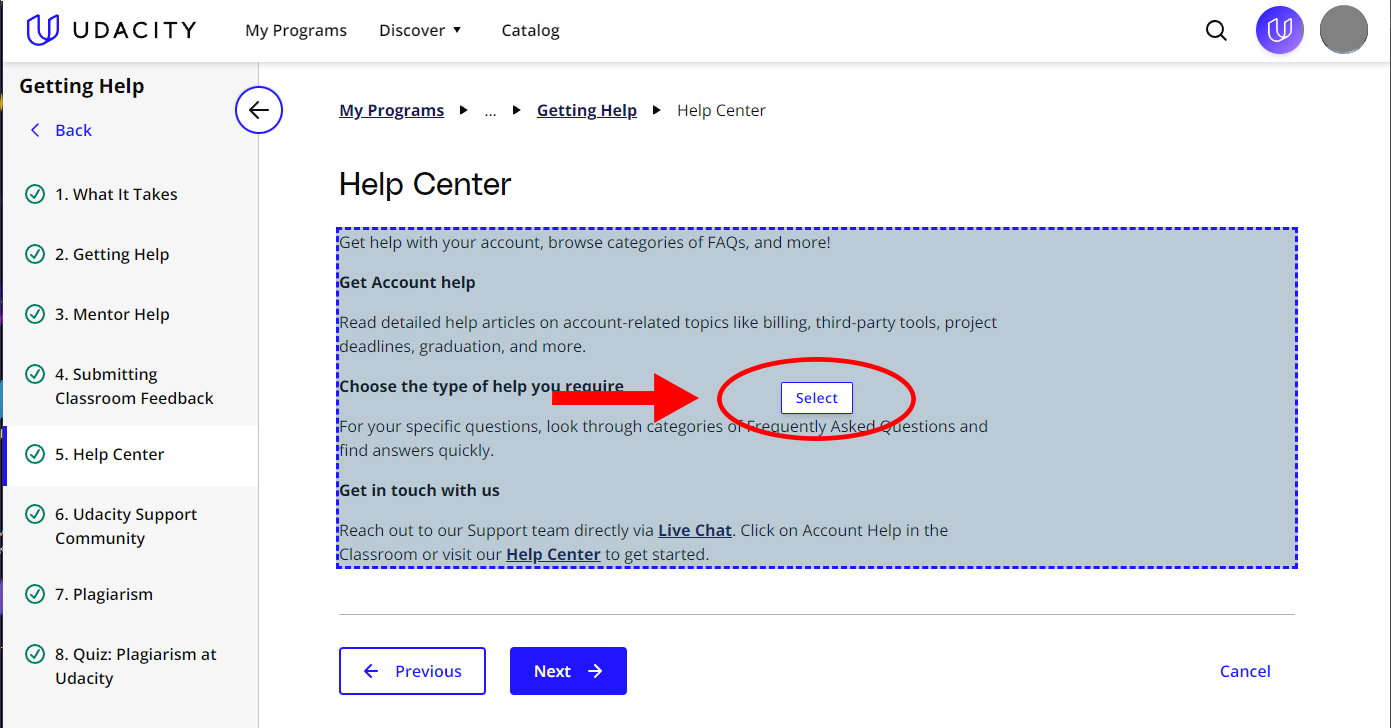Go to the Previous page
Screen dimensions: 1391x728
point(412,671)
